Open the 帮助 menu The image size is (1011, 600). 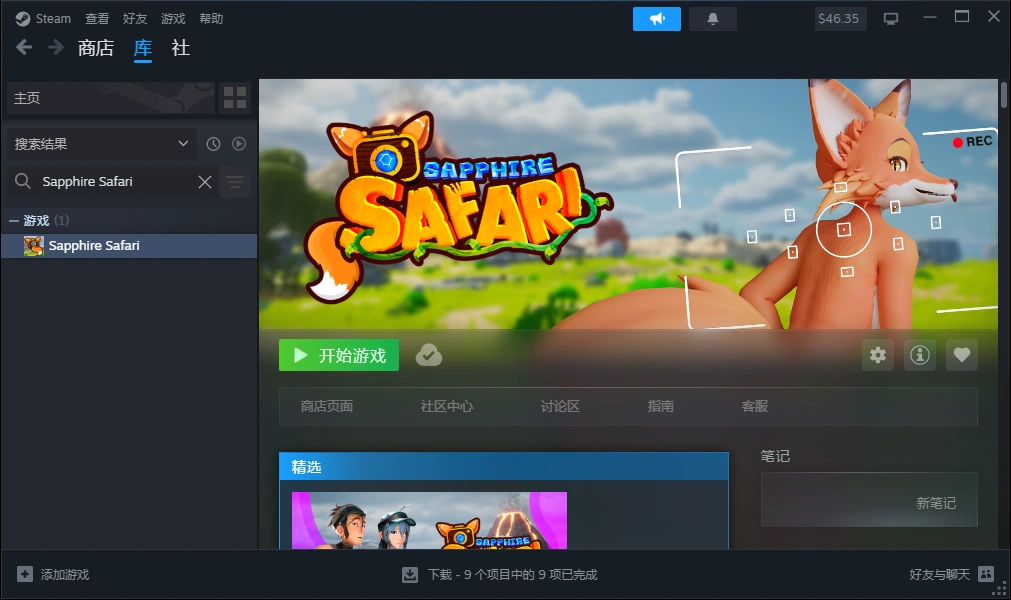[x=211, y=19]
